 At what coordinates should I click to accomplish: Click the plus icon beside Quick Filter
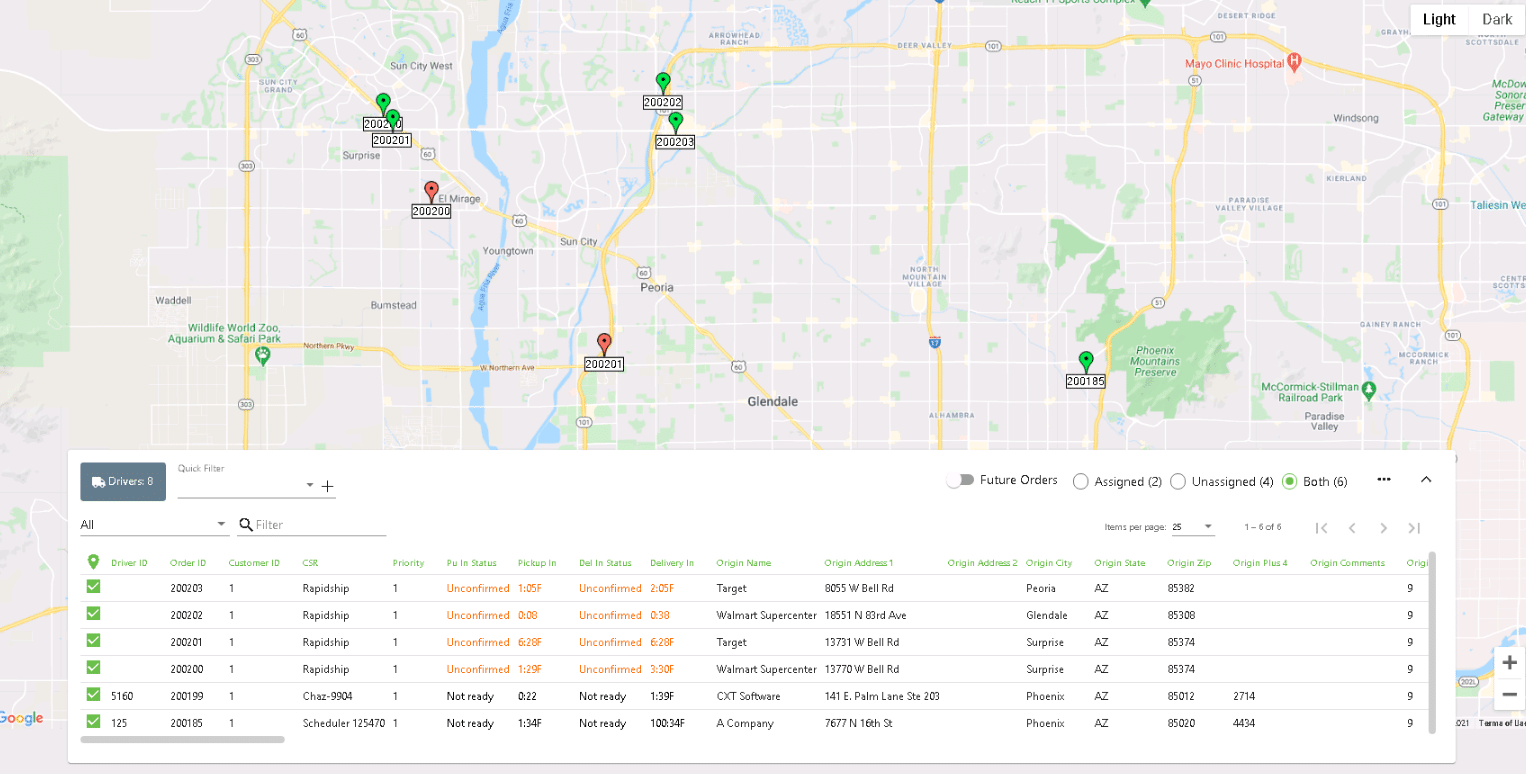(327, 487)
